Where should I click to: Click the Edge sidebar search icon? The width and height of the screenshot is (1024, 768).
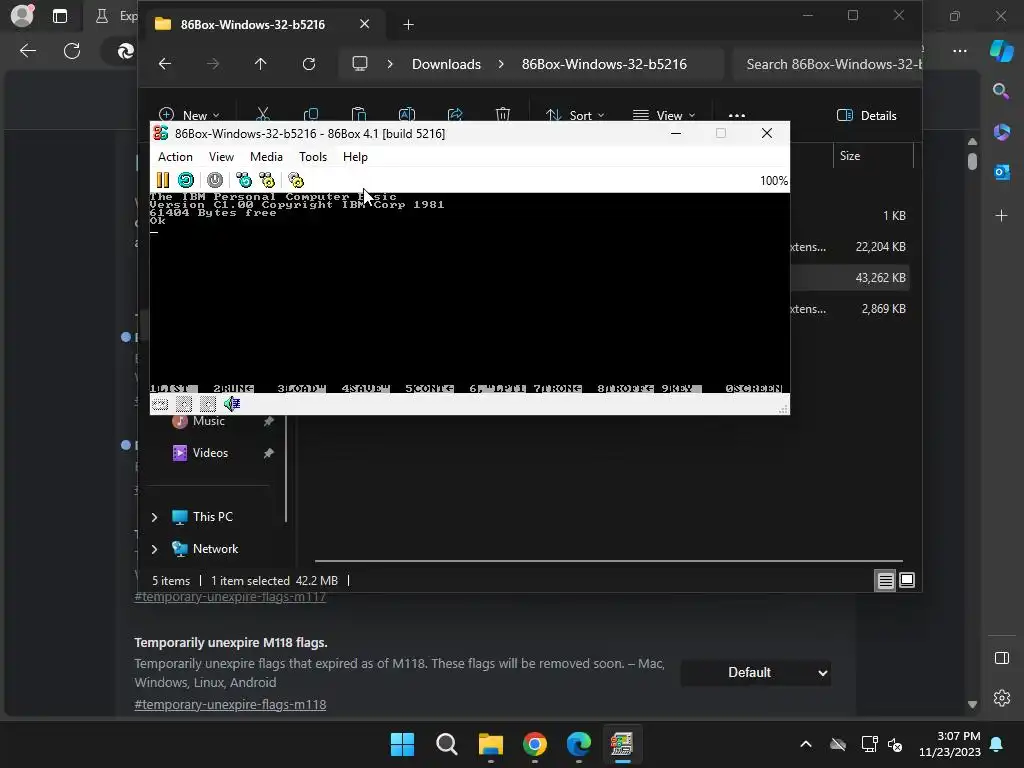[1001, 91]
